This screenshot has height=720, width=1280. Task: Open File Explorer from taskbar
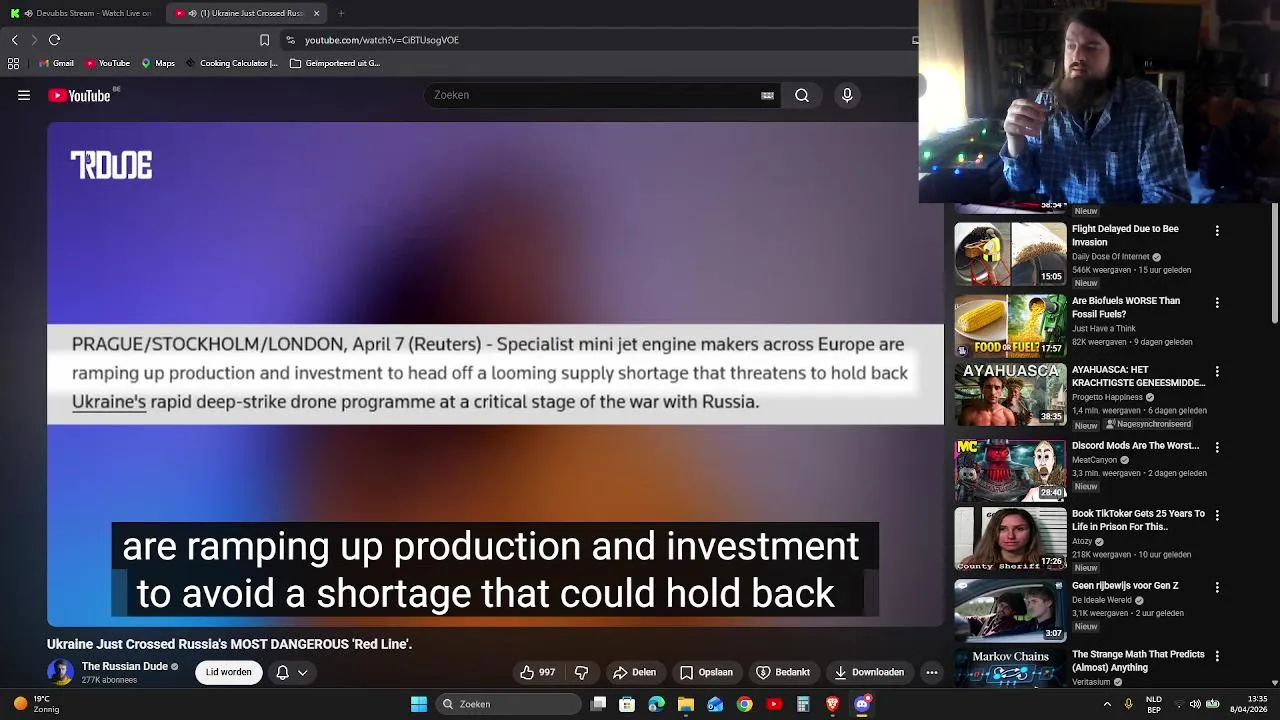tap(686, 704)
